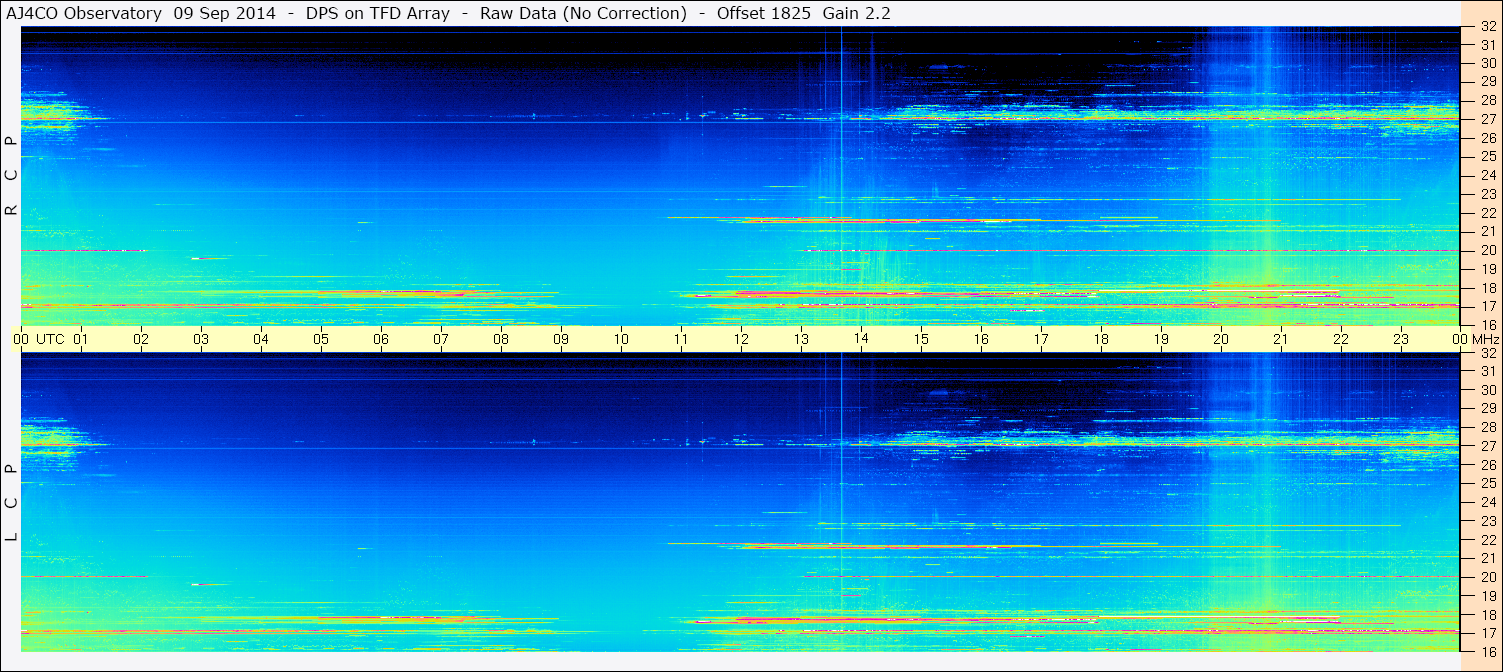Select the 13 hour mark on time axis
Image resolution: width=1503 pixels, height=672 pixels.
coord(801,339)
